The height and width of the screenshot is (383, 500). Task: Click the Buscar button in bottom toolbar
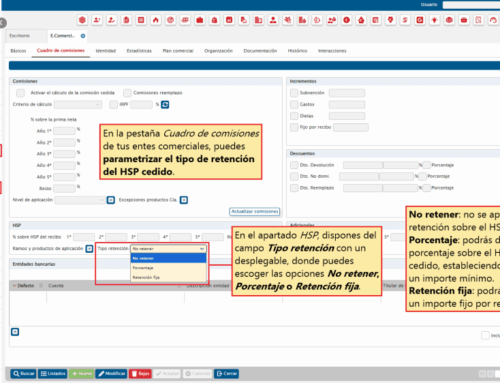coord(23,374)
